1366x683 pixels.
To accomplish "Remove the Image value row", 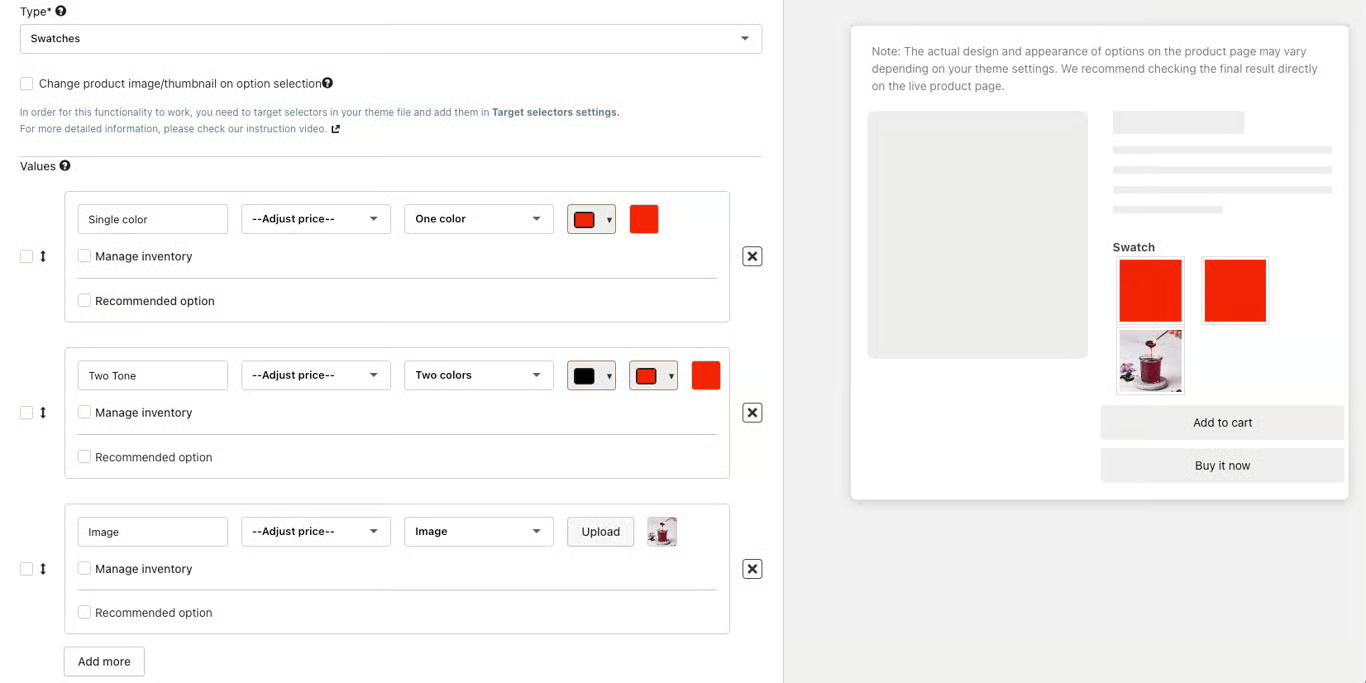I will pyautogui.click(x=753, y=569).
